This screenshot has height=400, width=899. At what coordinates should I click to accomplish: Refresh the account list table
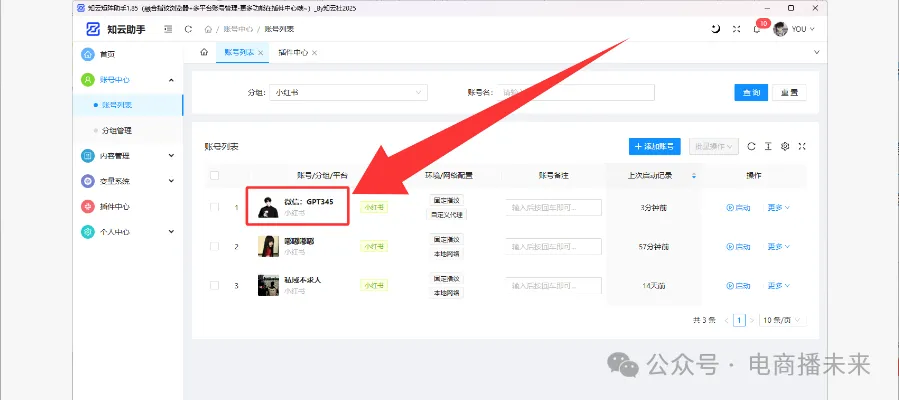click(x=751, y=146)
